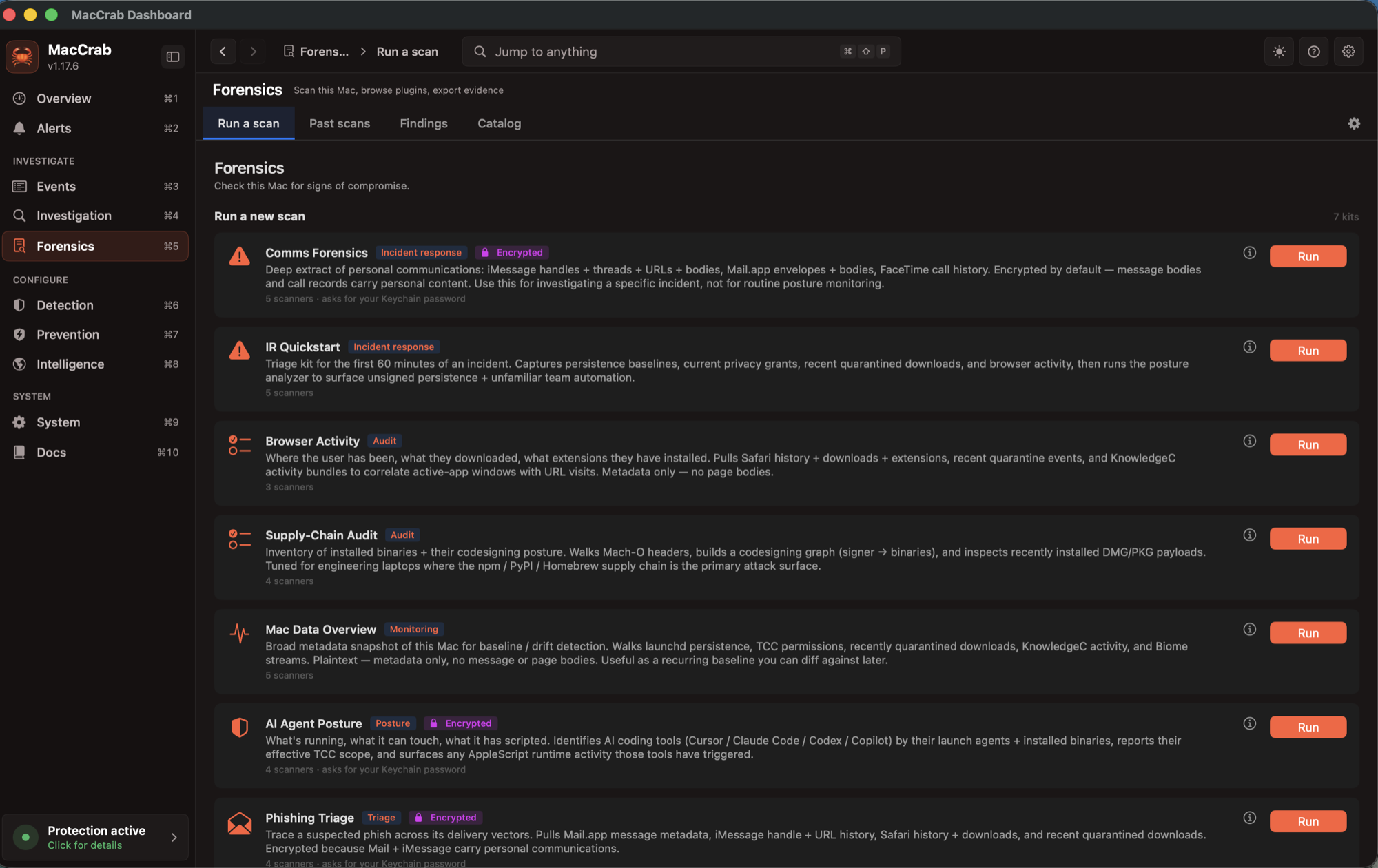Switch to the Findings tab

tap(424, 123)
